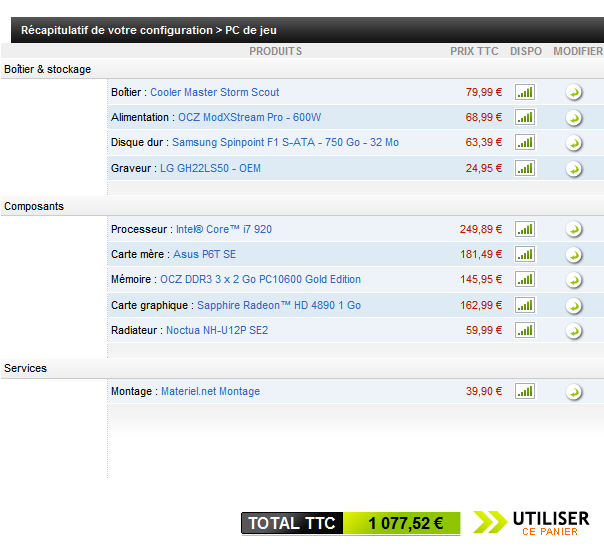
Task: Check availability icon for Asus P6T SE
Action: [525, 254]
